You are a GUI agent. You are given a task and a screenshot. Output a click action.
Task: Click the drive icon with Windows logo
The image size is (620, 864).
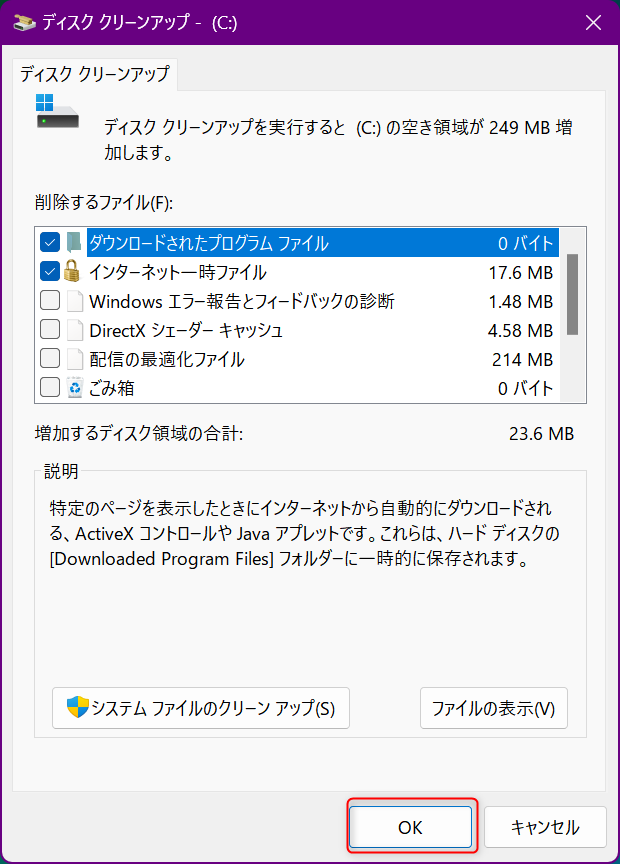pos(57,111)
